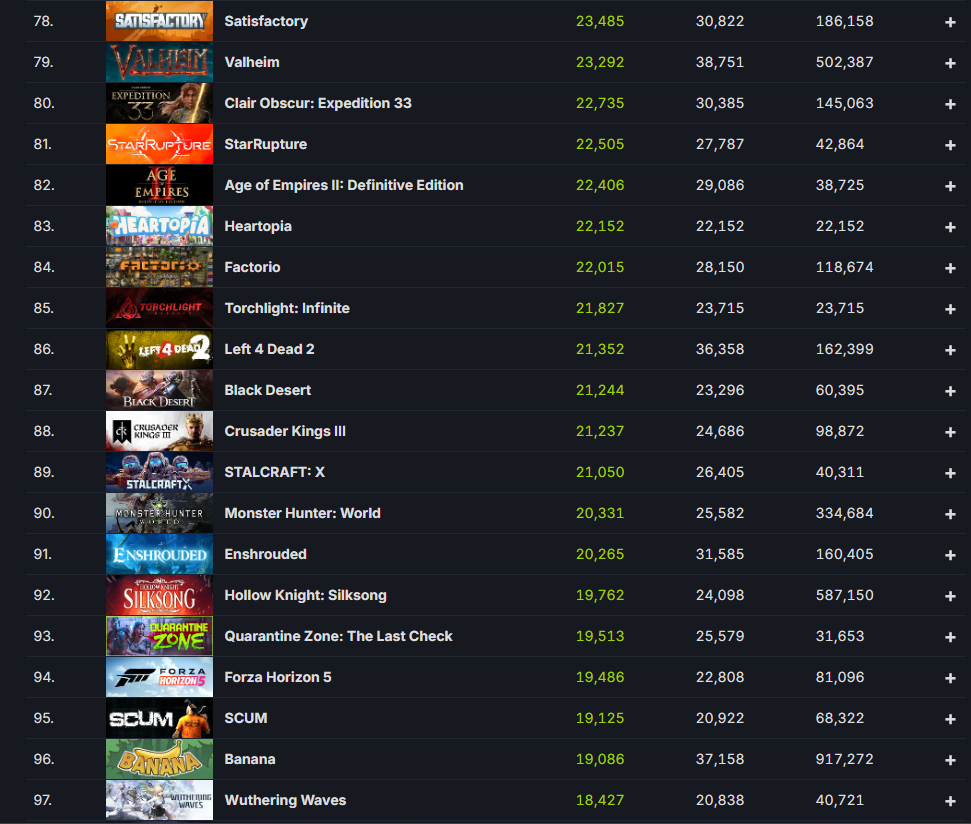Click the plus icon next to Banana
The image size is (971, 824).
click(x=950, y=760)
